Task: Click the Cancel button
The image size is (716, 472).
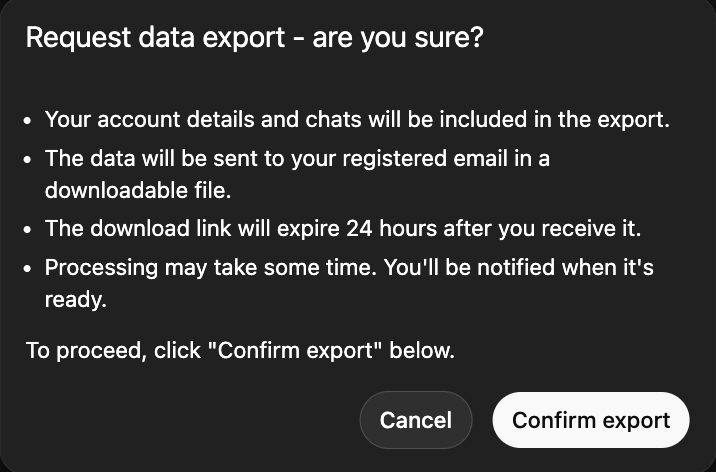Action: [x=415, y=420]
